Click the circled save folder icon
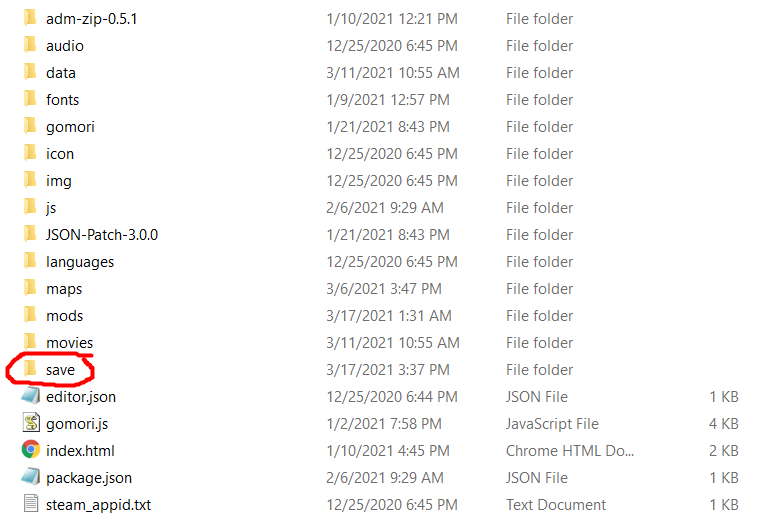771x518 pixels. coord(30,369)
